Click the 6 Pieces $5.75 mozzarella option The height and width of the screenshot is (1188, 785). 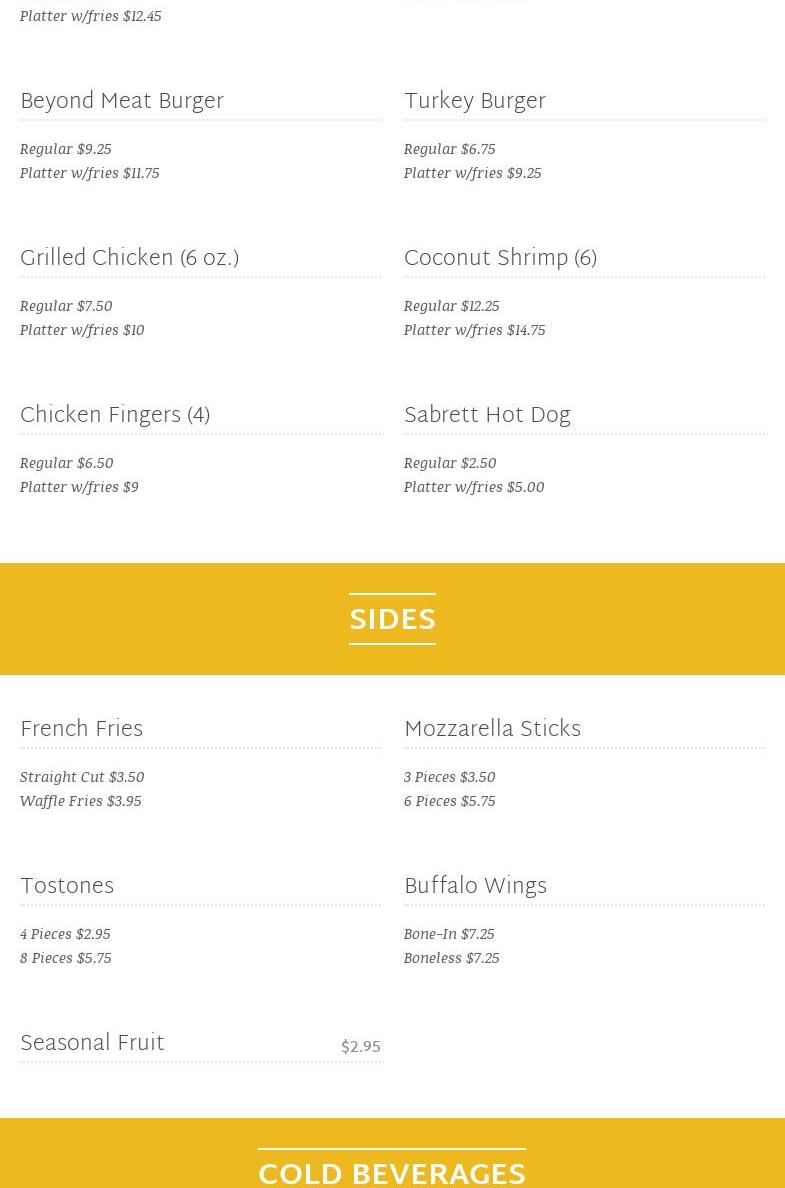point(449,801)
